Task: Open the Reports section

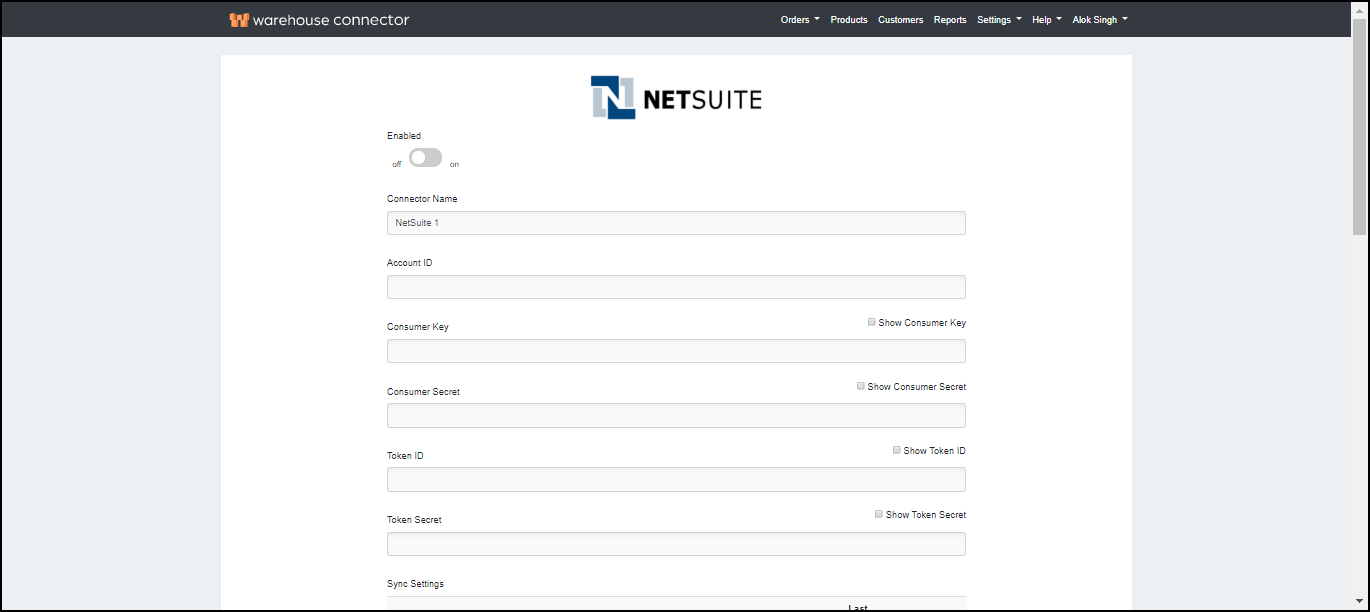Action: [950, 19]
